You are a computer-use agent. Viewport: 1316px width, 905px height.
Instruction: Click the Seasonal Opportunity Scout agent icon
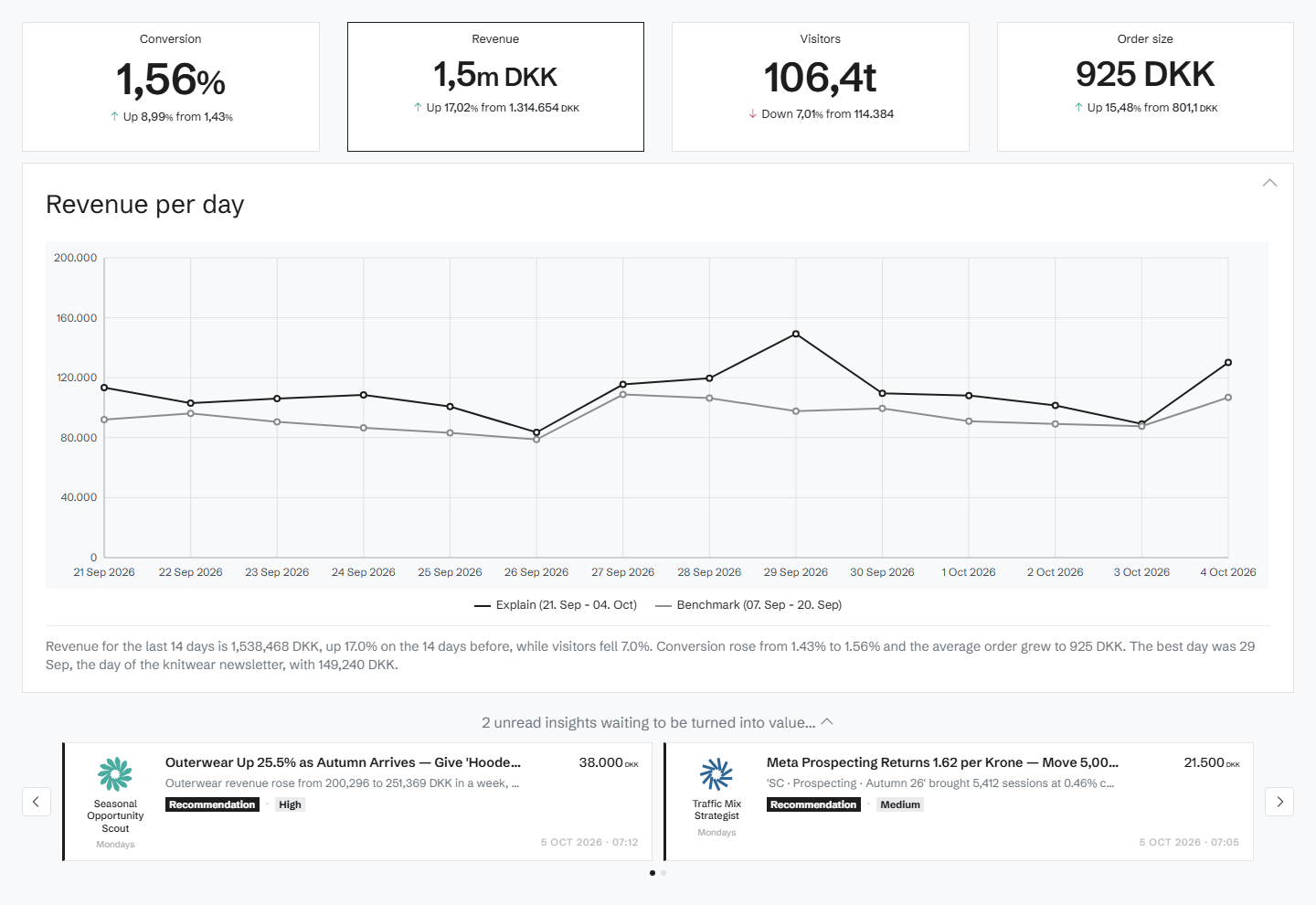[115, 773]
